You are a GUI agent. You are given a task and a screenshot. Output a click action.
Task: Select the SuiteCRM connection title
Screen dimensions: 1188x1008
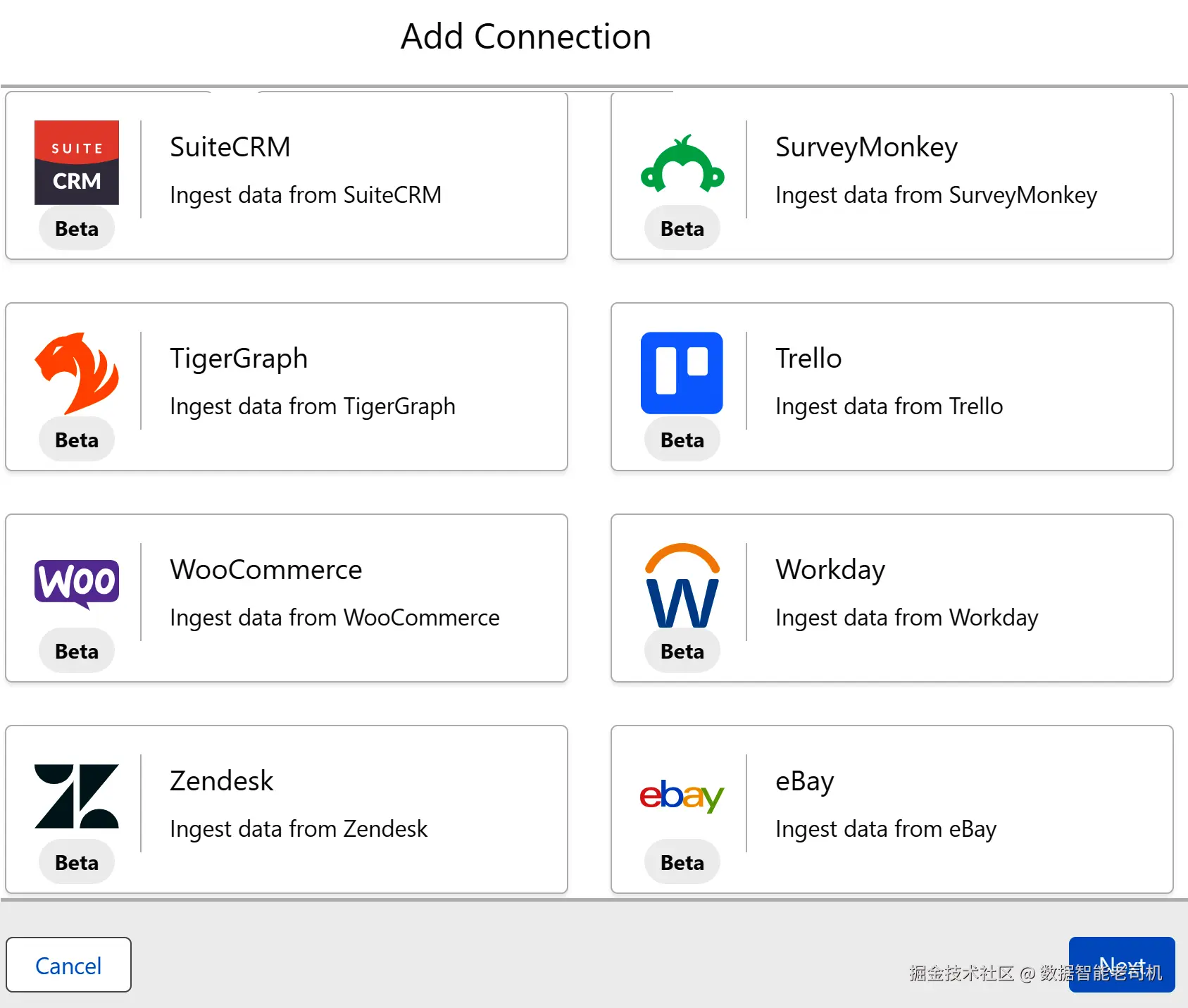click(230, 147)
